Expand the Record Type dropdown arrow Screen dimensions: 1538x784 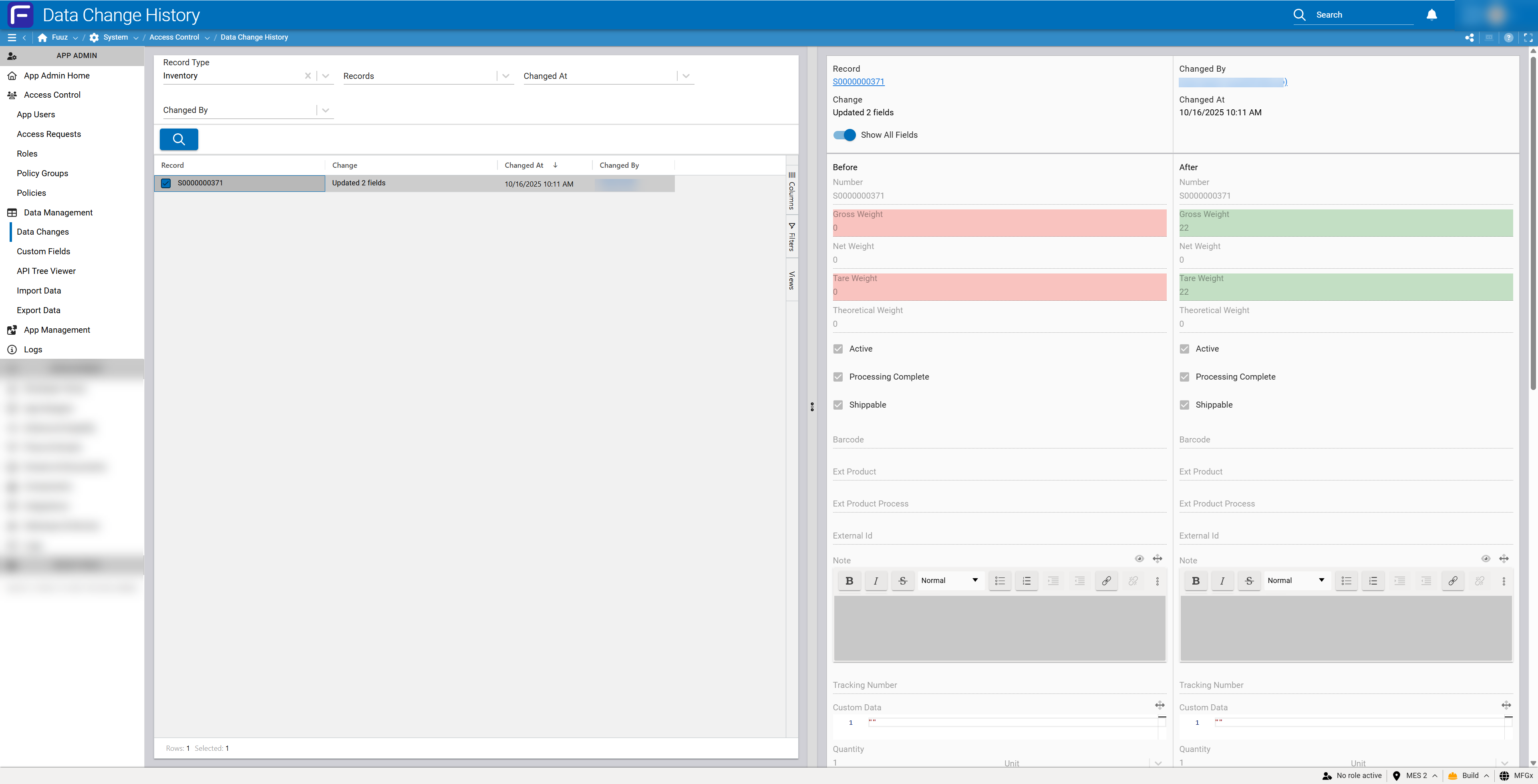tap(325, 76)
